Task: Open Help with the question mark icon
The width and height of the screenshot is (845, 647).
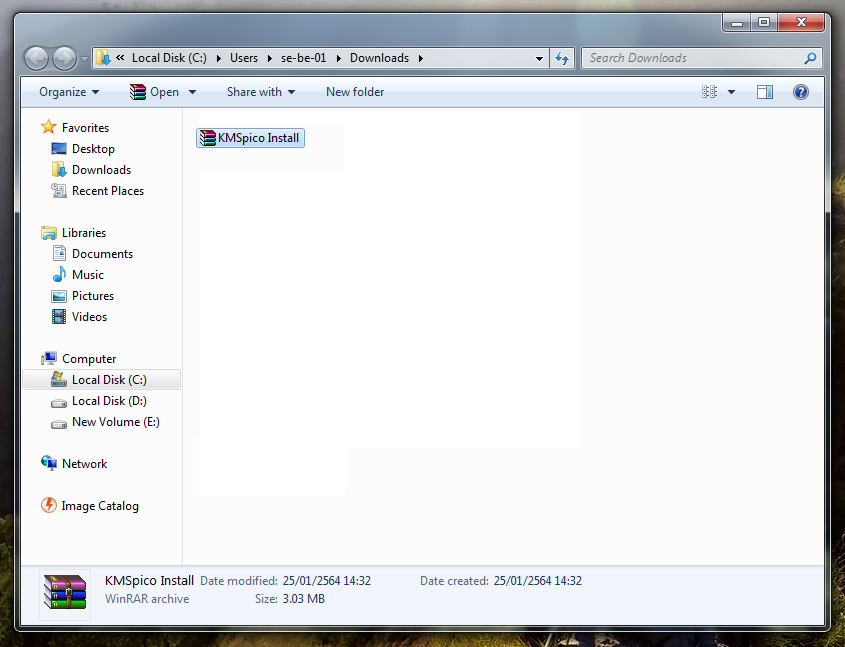Action: point(801,92)
